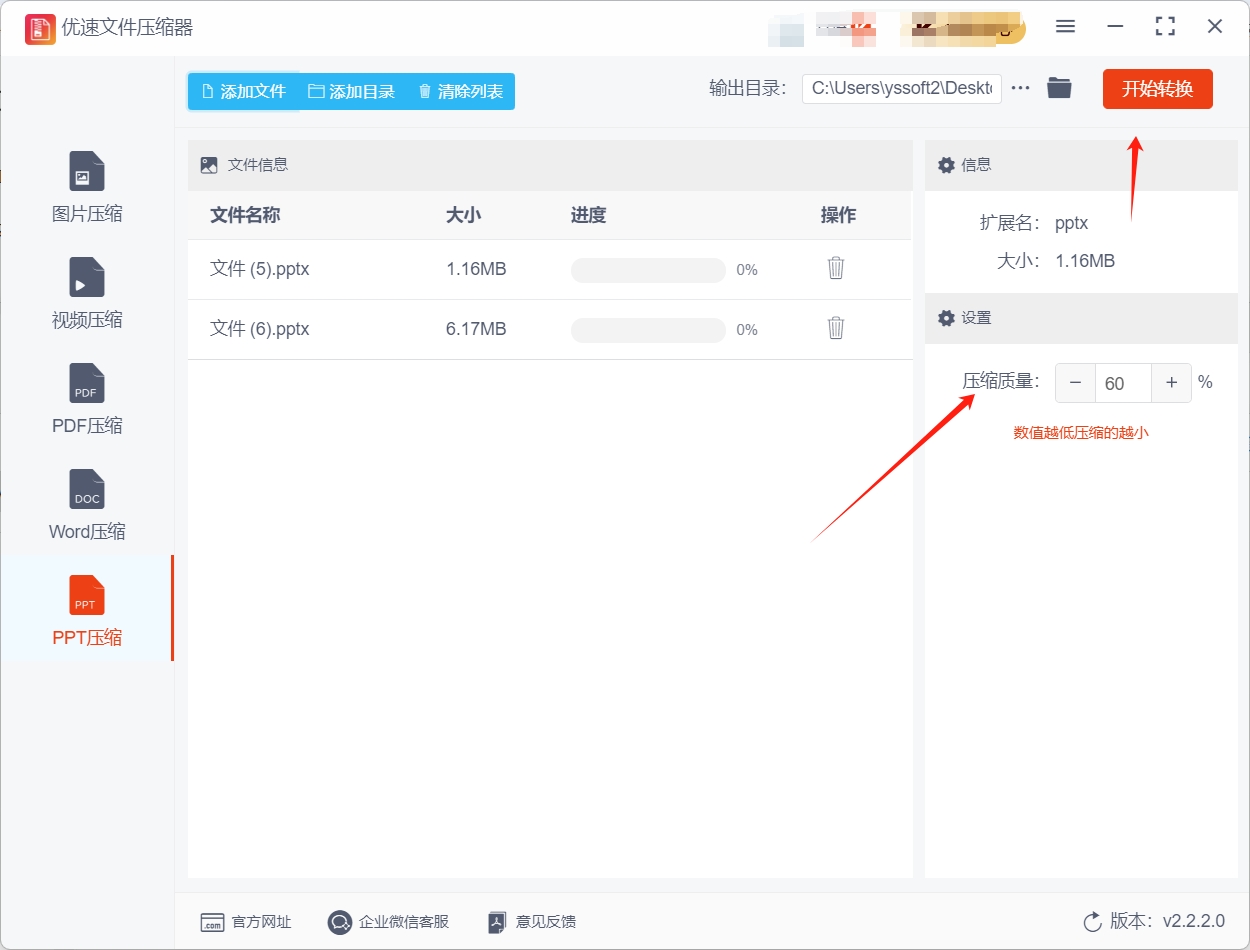Click the 进度 column header
The image size is (1250, 950).
(x=588, y=215)
